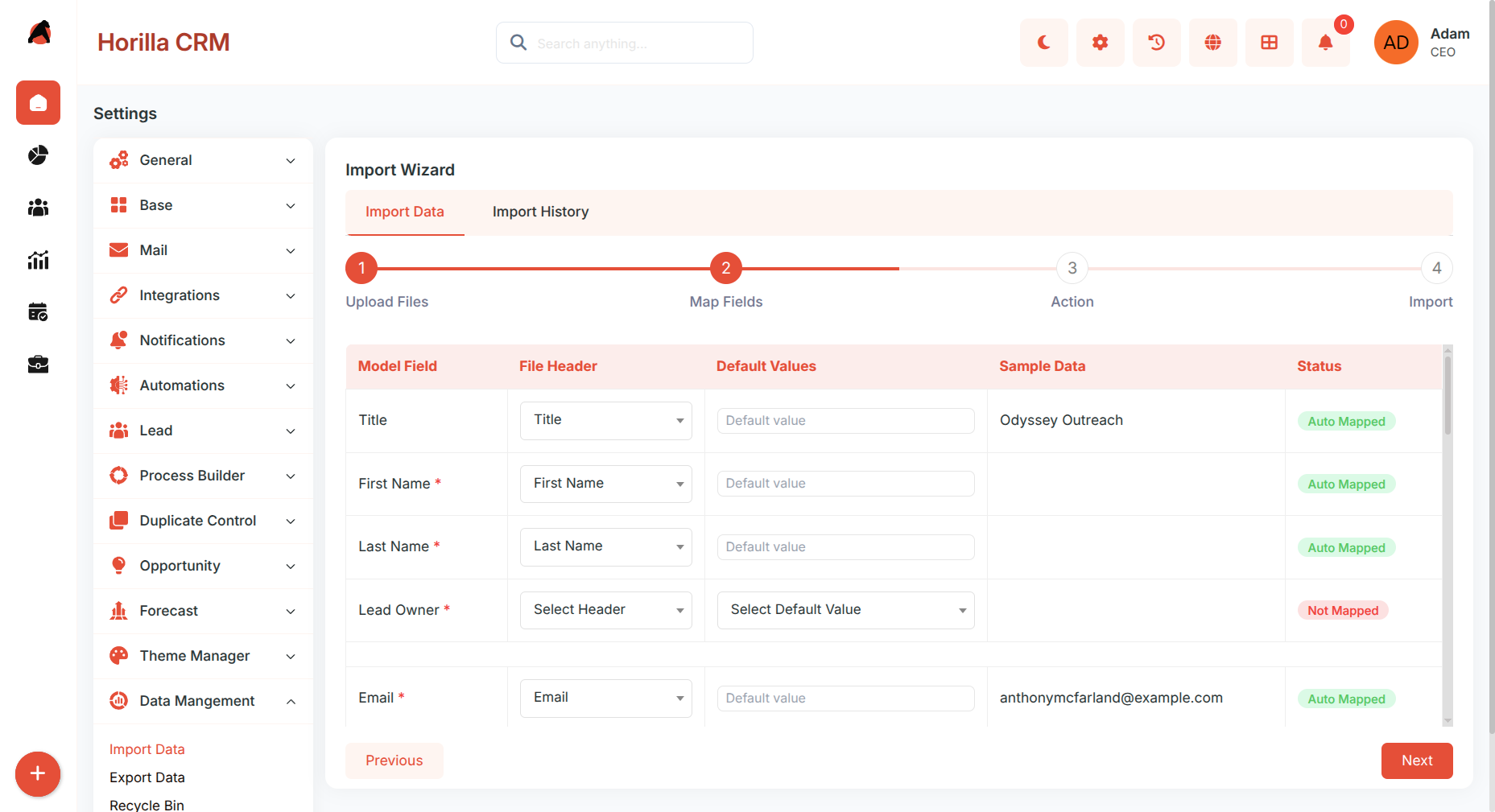Click the Horilla logo icon
Viewport: 1495px width, 812px height.
pos(39,33)
